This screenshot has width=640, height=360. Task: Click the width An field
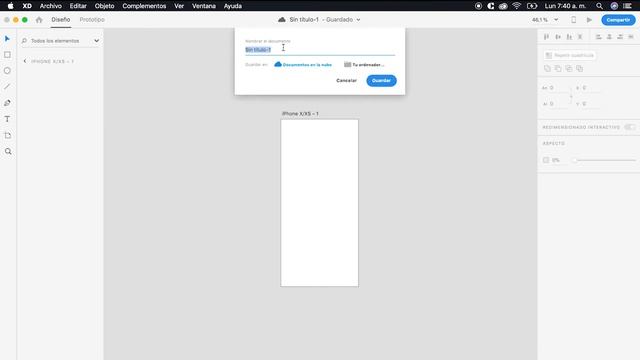click(x=558, y=88)
